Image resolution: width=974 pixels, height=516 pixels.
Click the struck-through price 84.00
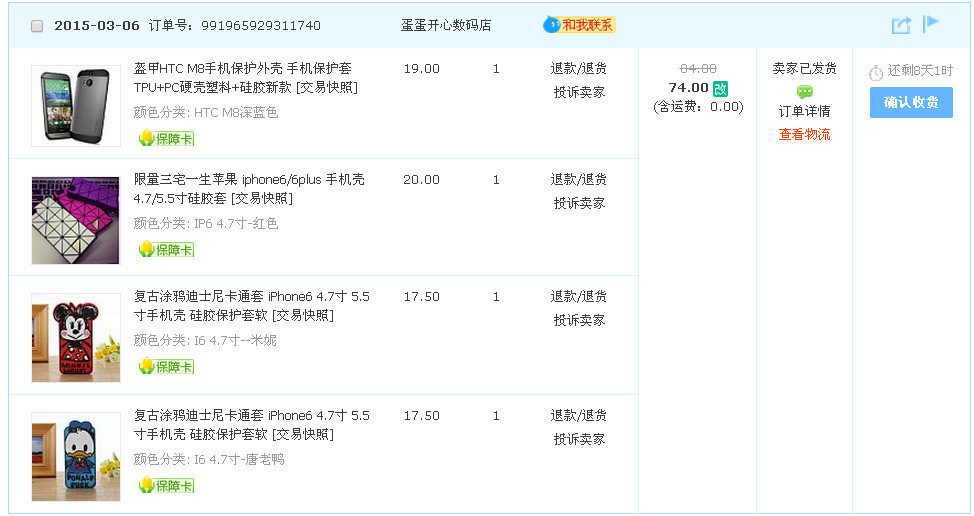point(698,68)
